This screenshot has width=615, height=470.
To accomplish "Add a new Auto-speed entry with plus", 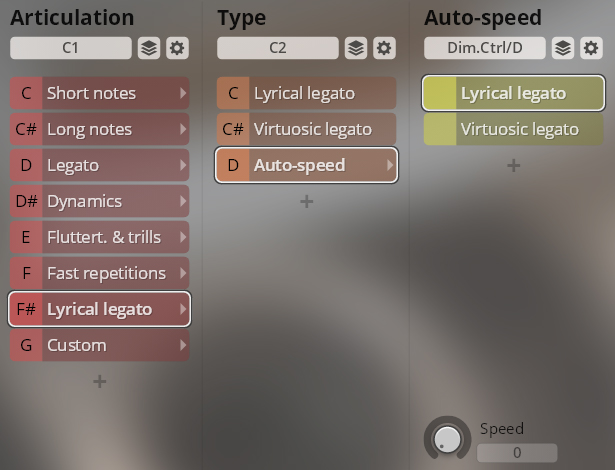I will click(514, 165).
